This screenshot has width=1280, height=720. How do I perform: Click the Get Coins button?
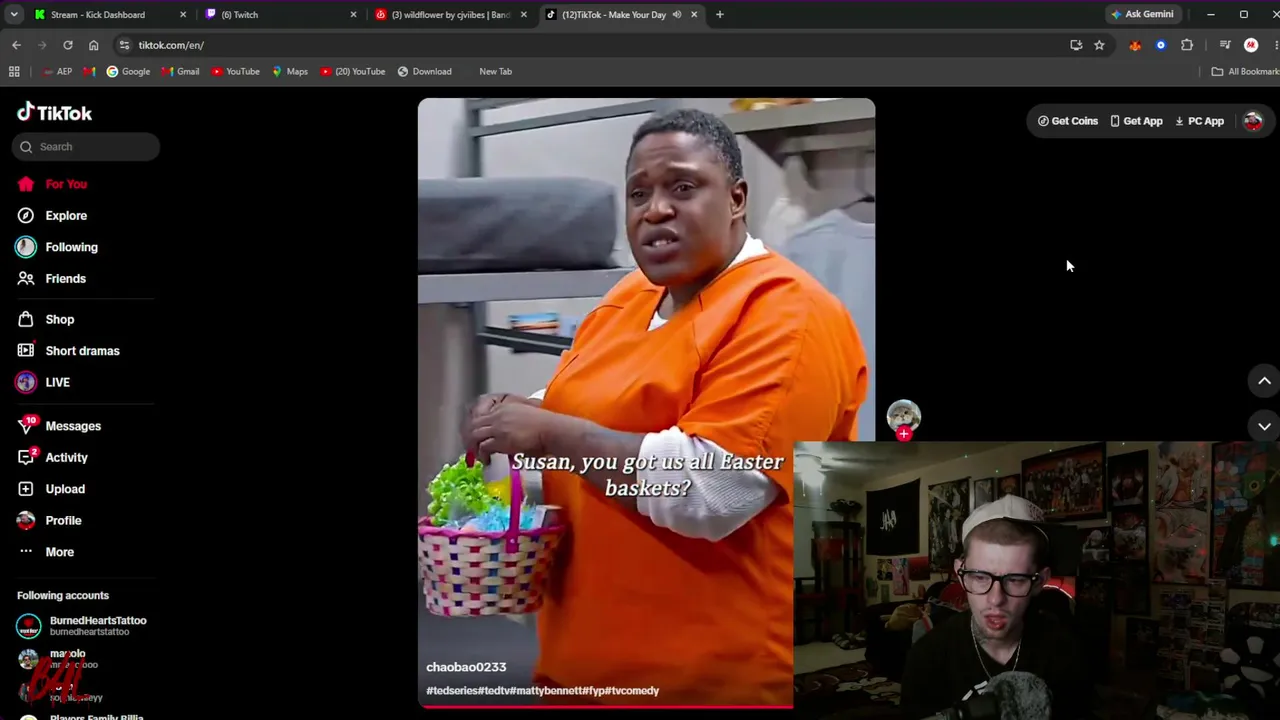point(1068,121)
